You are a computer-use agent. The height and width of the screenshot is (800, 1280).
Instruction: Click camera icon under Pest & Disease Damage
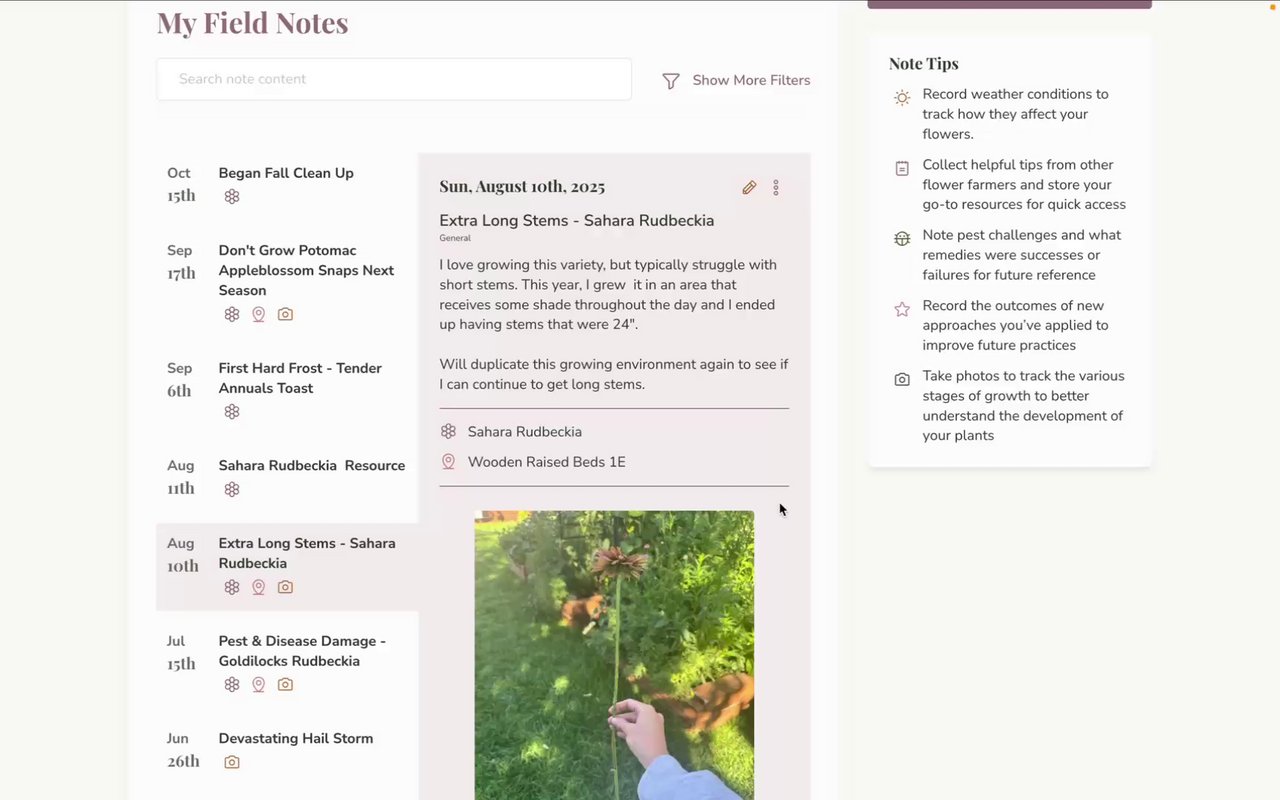(285, 685)
